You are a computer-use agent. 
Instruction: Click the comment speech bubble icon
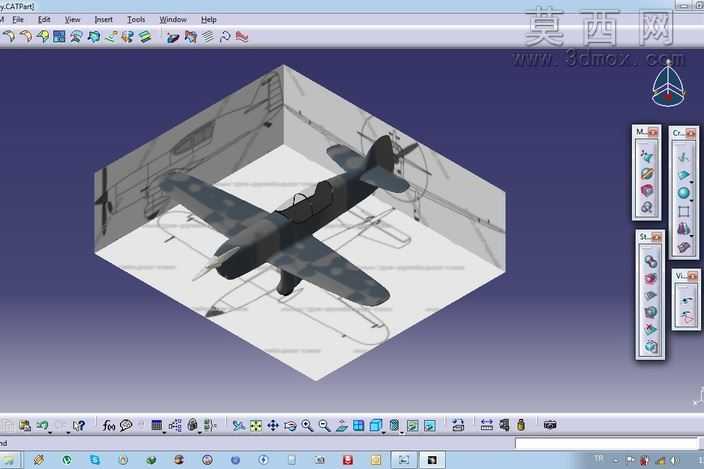pyautogui.click(x=126, y=425)
